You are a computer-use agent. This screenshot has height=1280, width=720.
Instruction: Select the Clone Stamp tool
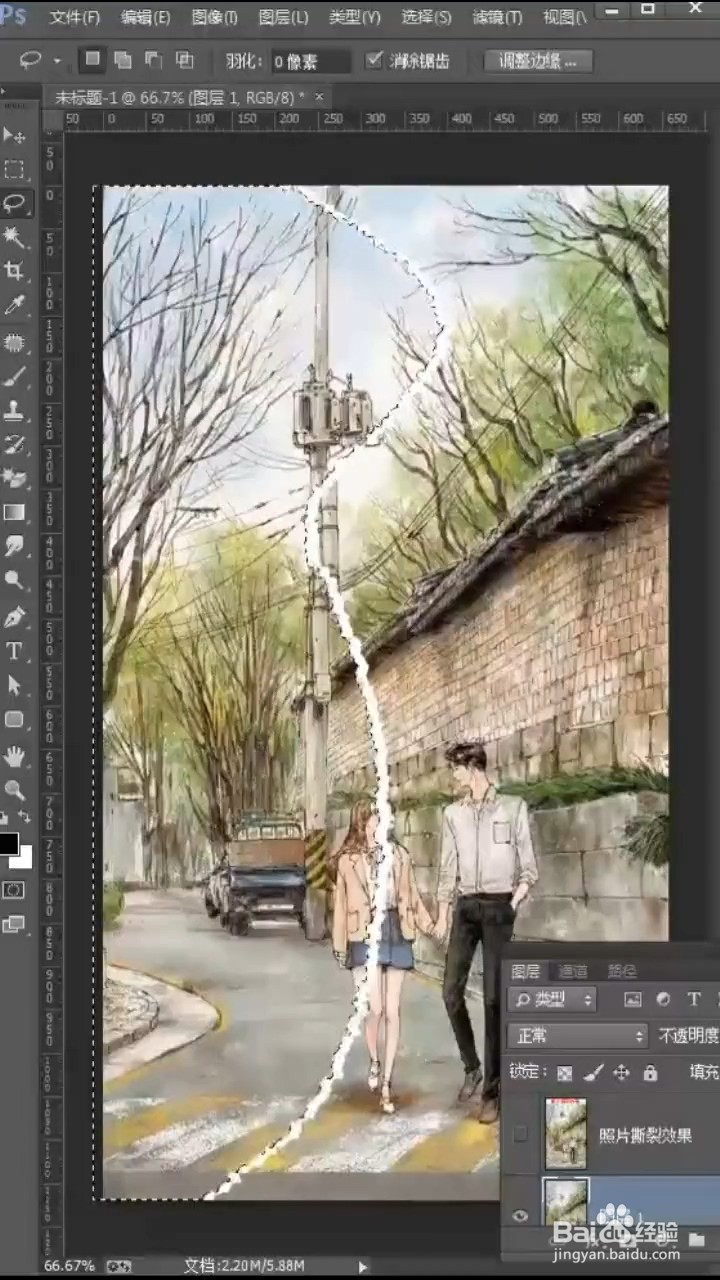click(x=14, y=411)
